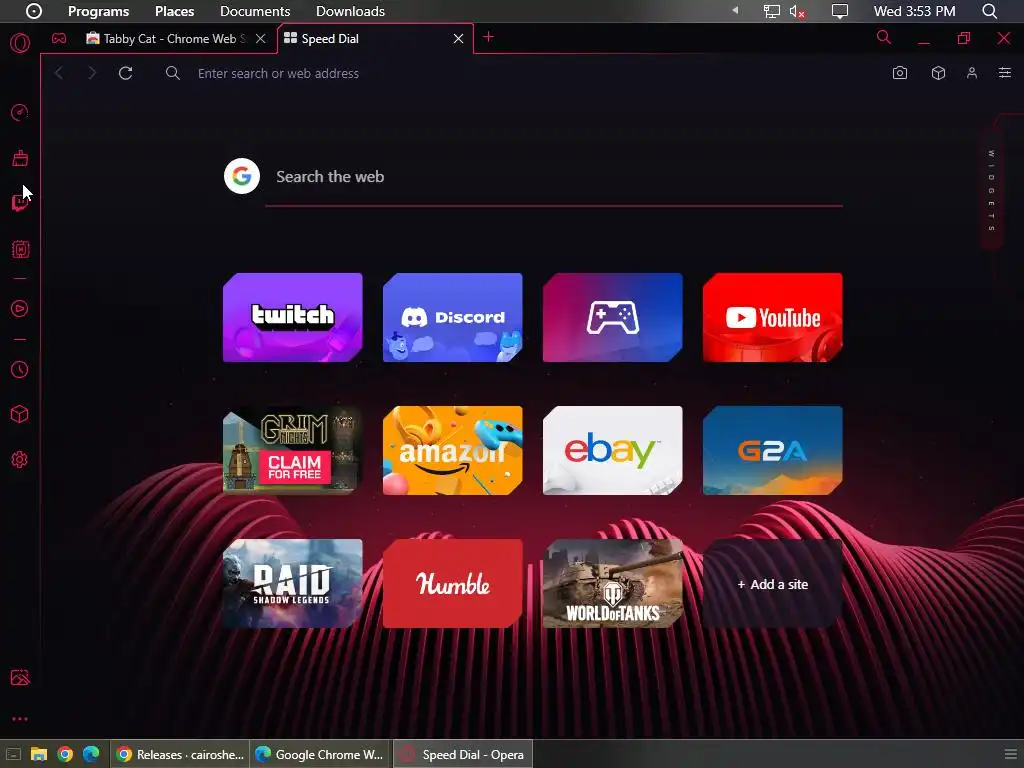
Task: Open the Discord speed dial tile
Action: [453, 317]
